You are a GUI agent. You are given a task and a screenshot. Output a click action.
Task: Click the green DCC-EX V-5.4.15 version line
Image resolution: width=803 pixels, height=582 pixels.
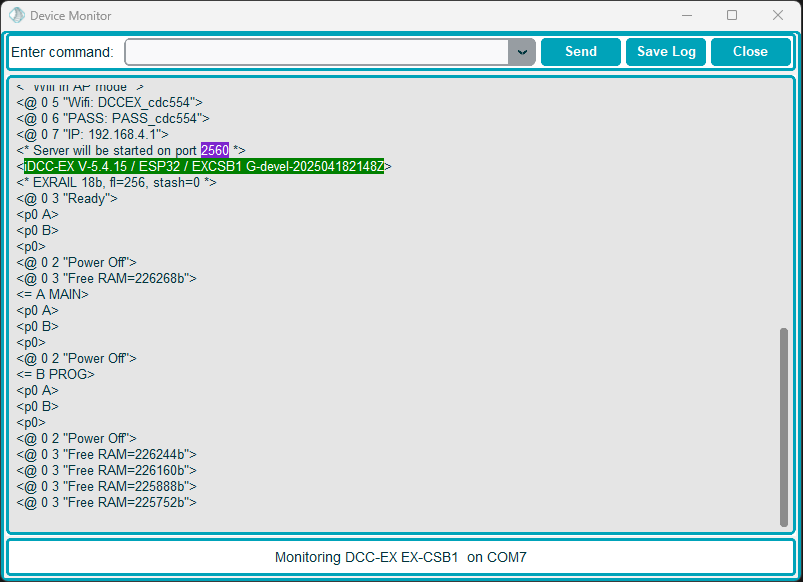[204, 167]
